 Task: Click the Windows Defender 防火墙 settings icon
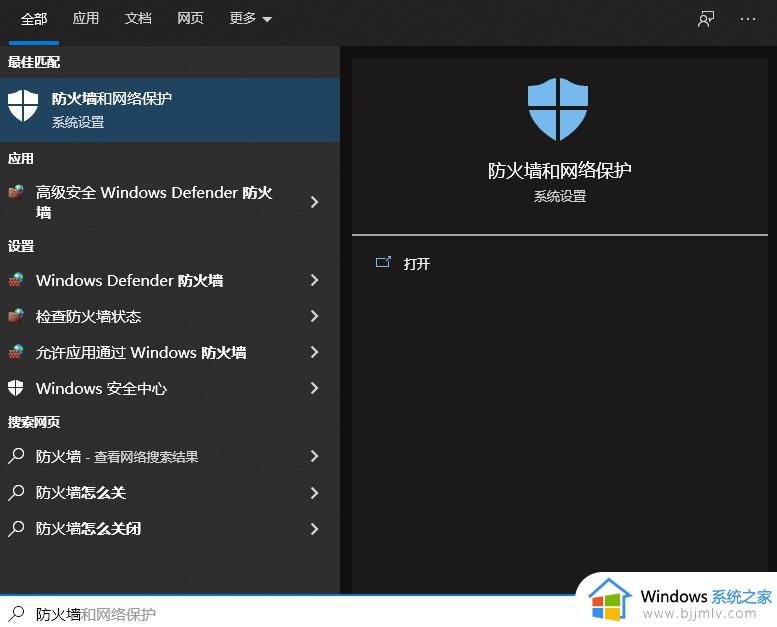(16, 280)
